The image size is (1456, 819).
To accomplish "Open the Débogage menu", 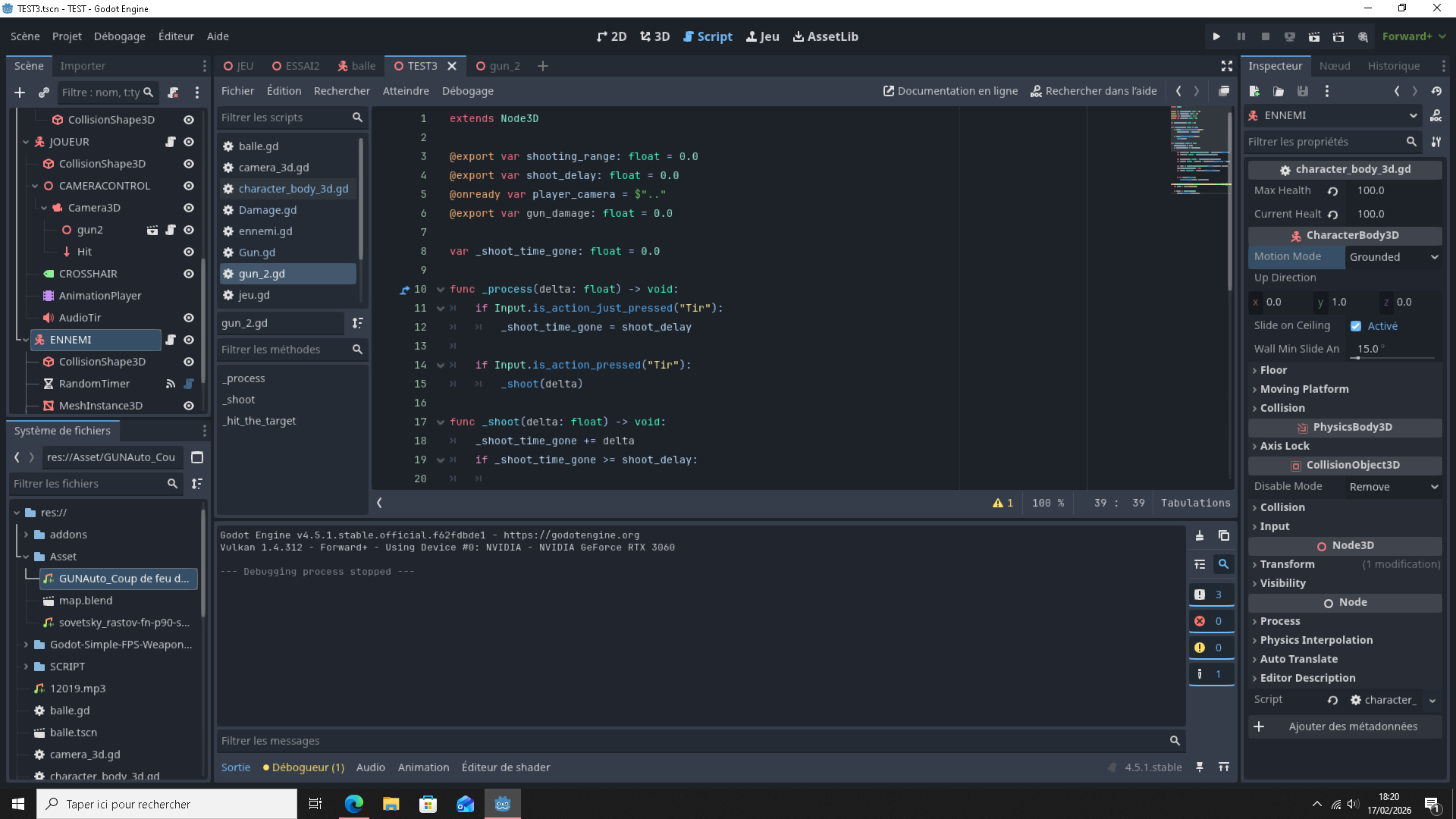I will (119, 36).
